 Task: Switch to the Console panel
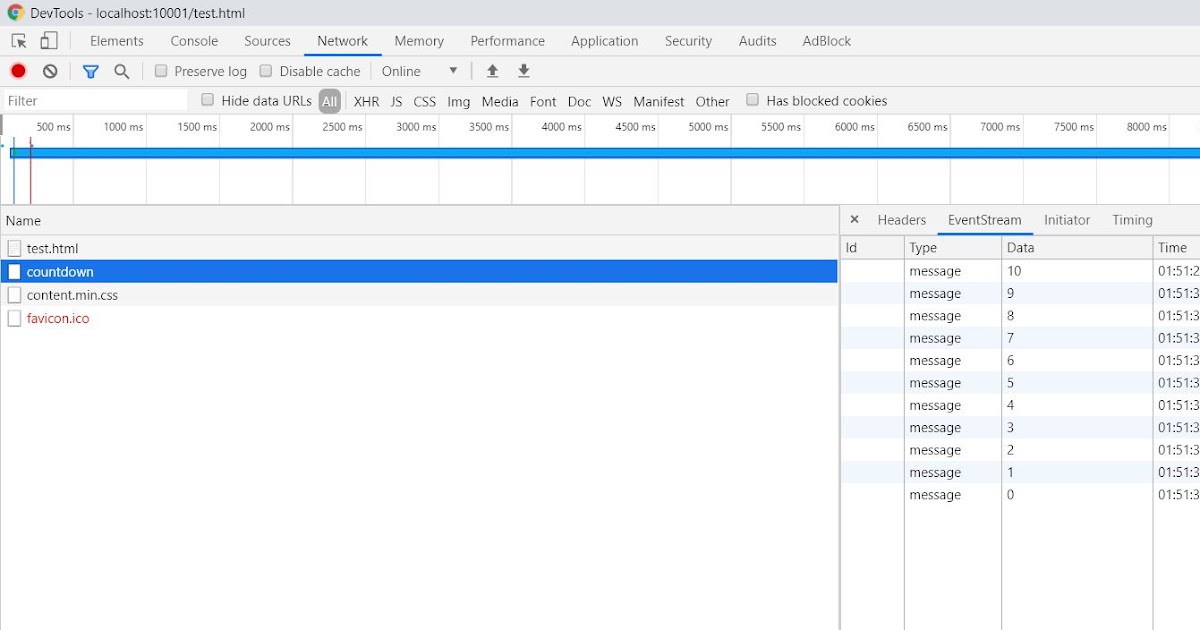(x=193, y=41)
